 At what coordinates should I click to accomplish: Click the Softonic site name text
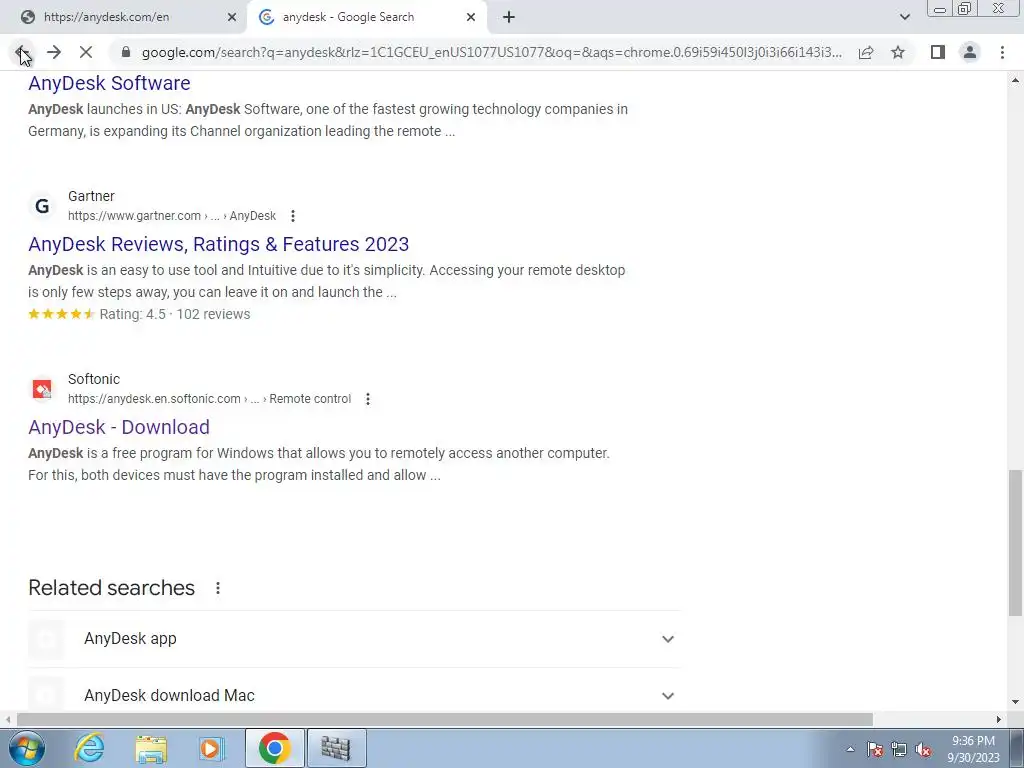tap(94, 379)
